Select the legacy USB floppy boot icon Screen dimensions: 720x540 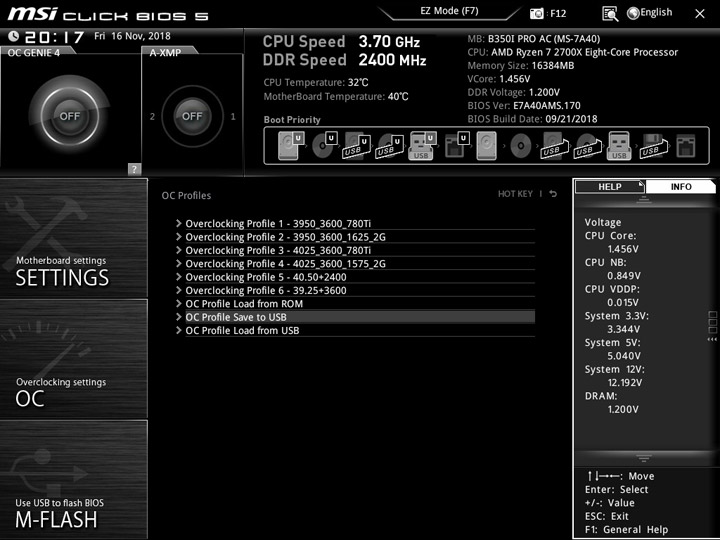[653, 146]
